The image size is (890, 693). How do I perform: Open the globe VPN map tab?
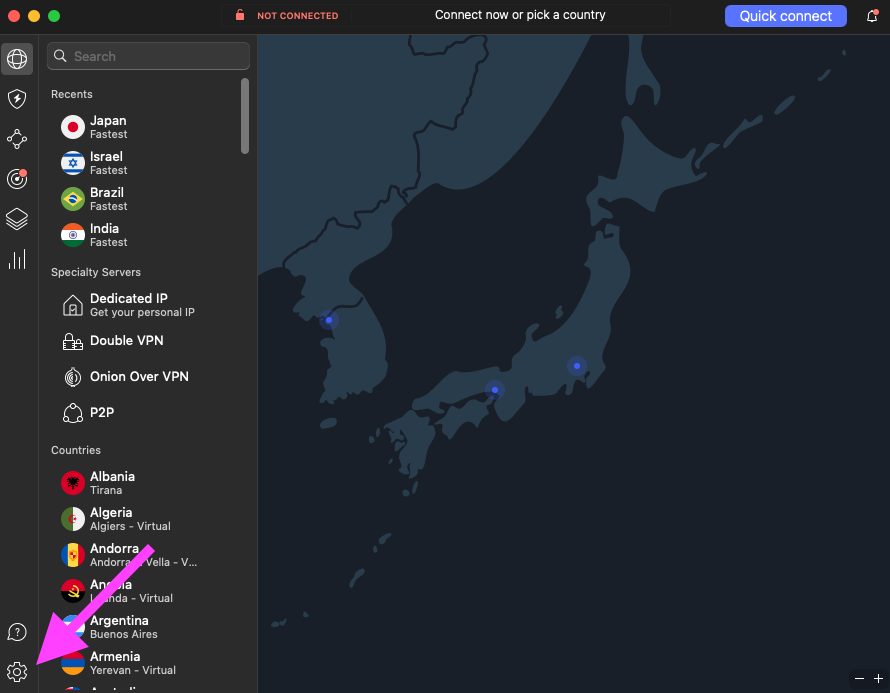pyautogui.click(x=17, y=58)
